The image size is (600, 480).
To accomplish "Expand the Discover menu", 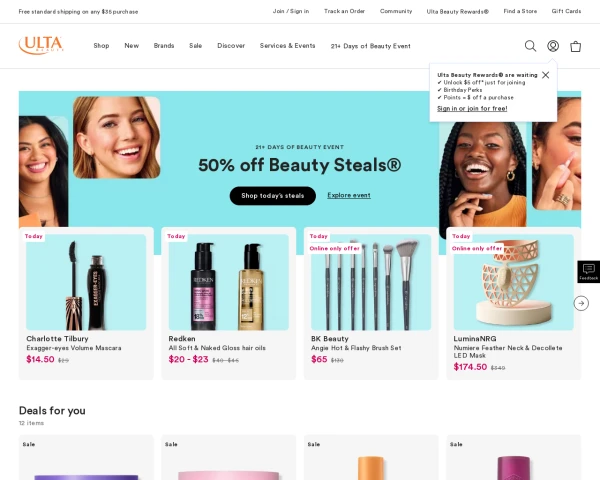I will point(231,46).
